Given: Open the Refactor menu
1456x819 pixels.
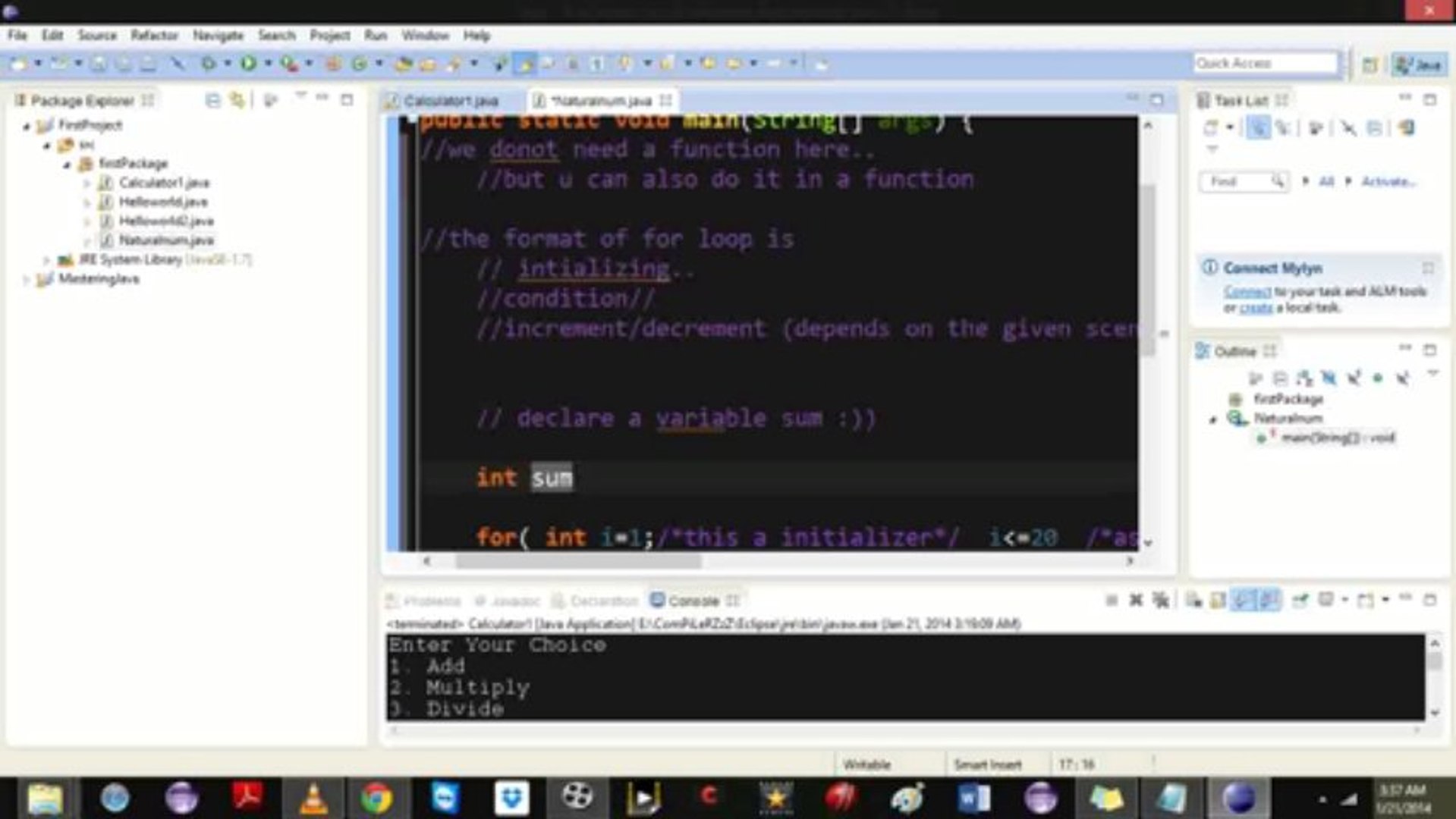Looking at the screenshot, I should pos(155,35).
